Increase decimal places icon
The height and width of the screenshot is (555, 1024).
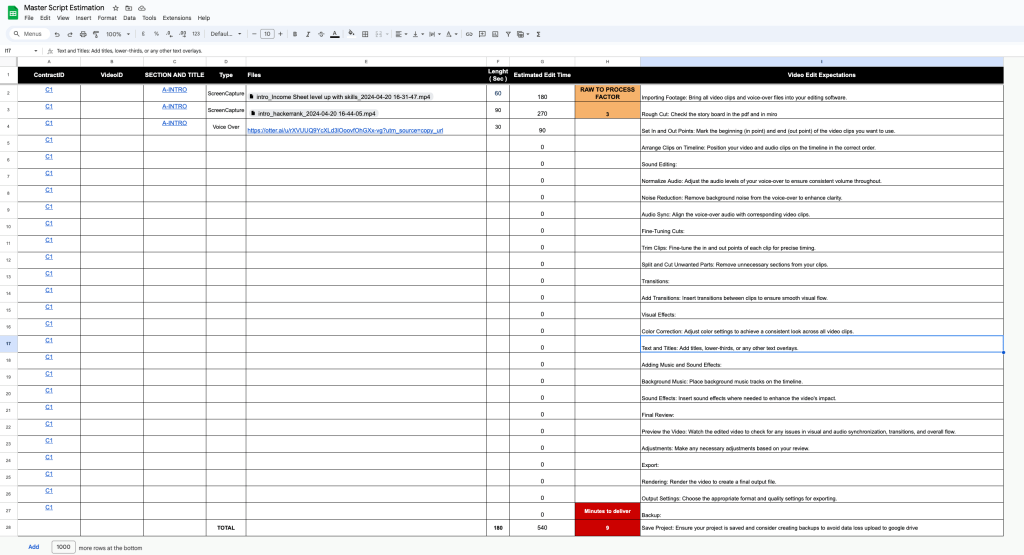pyautogui.click(x=182, y=34)
